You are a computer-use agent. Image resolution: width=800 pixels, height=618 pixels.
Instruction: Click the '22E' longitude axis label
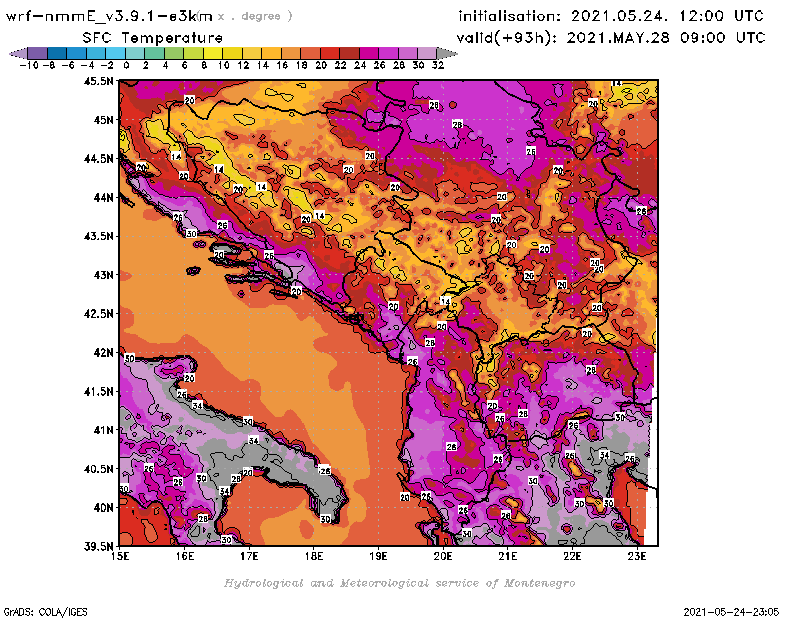(572, 556)
